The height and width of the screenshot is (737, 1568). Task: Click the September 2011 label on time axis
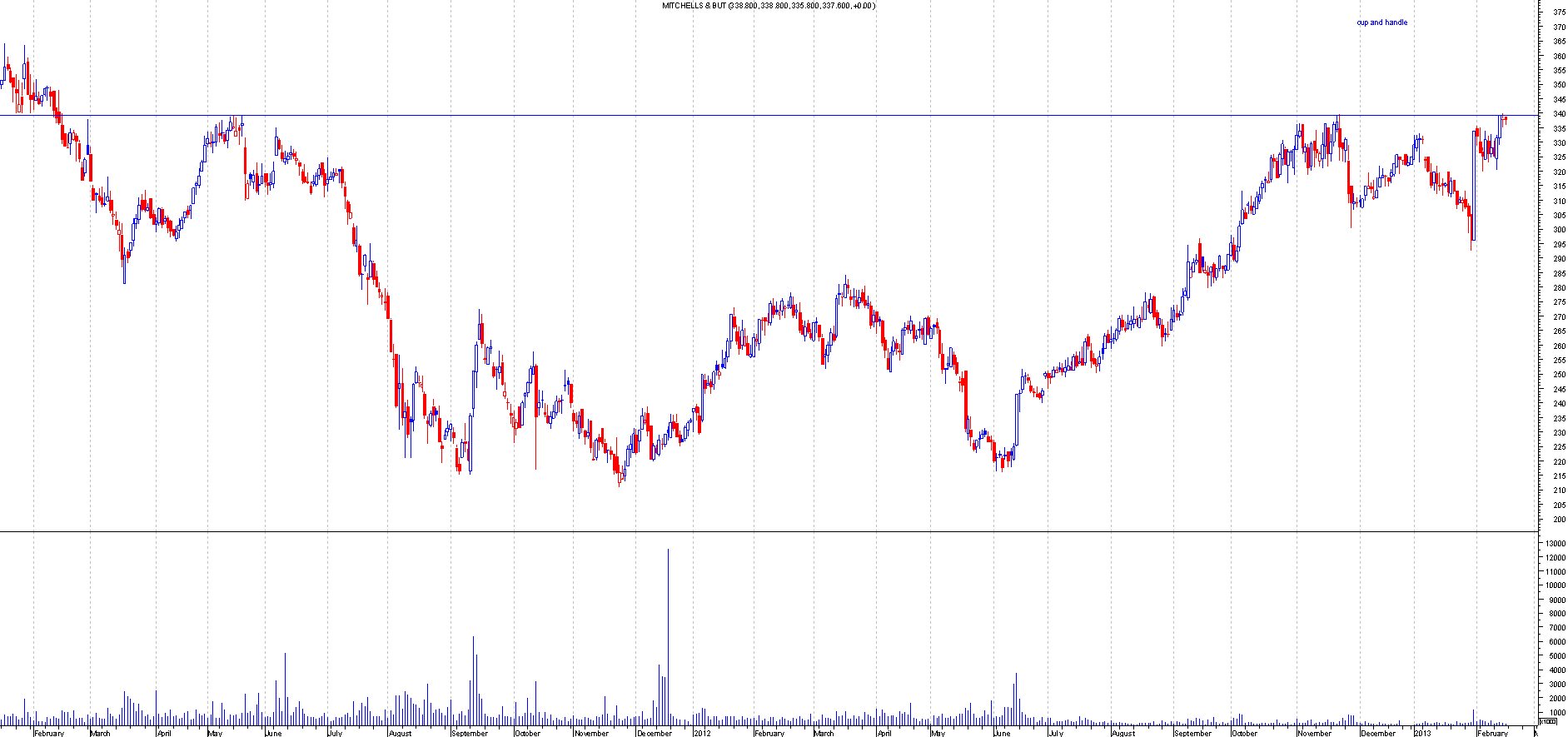[x=469, y=733]
